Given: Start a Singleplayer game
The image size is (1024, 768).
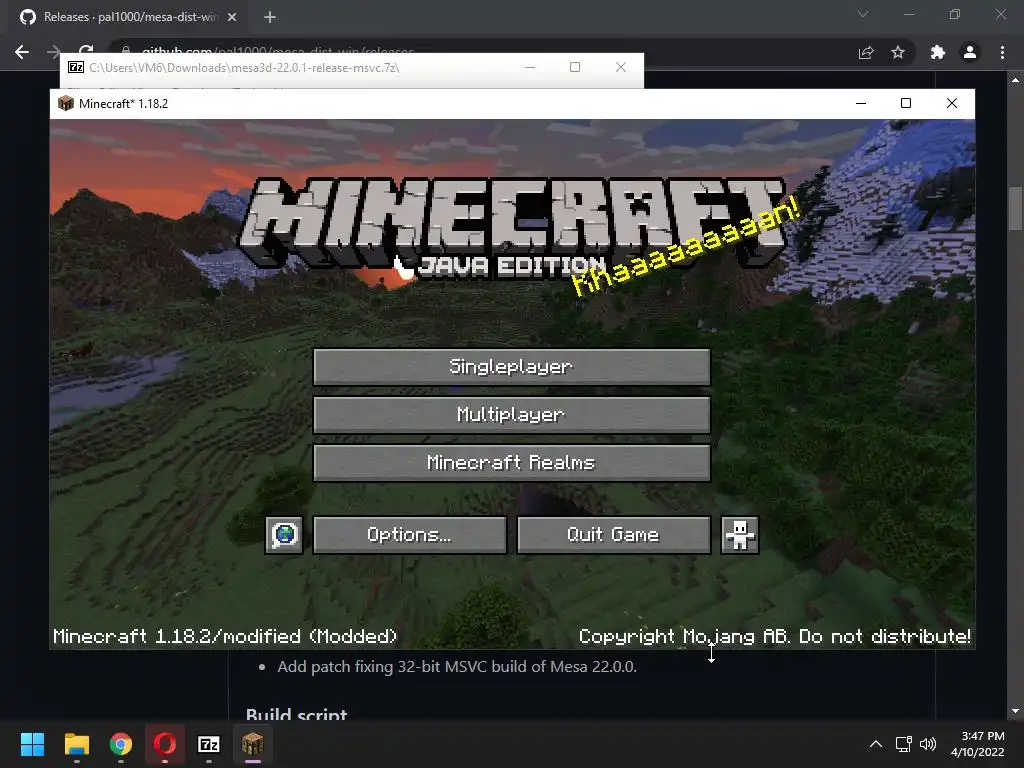Looking at the screenshot, I should point(511,367).
